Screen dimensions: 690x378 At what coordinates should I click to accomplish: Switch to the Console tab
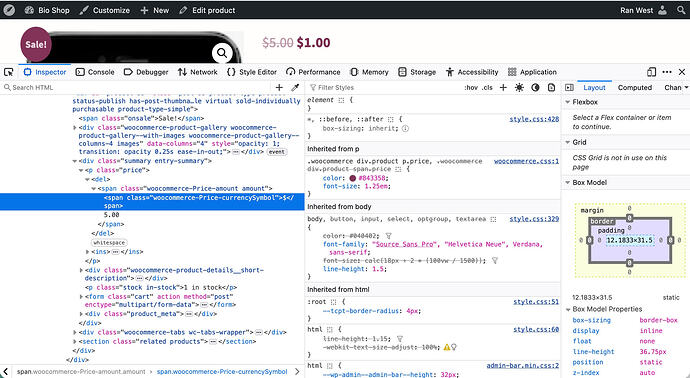[x=95, y=72]
